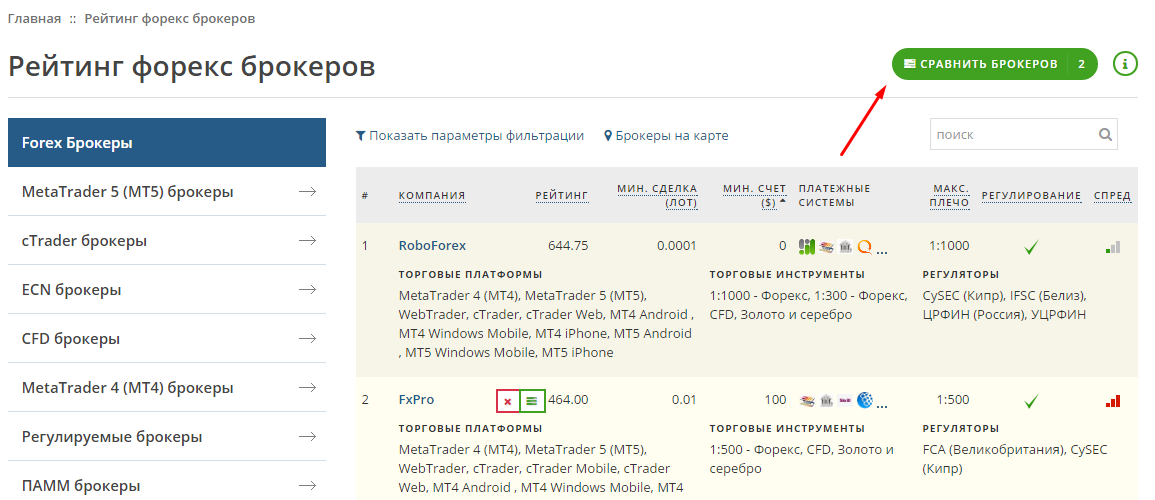The width and height of the screenshot is (1155, 500).
Task: Click RoboForex min deal value 0.0001
Action: [676, 246]
